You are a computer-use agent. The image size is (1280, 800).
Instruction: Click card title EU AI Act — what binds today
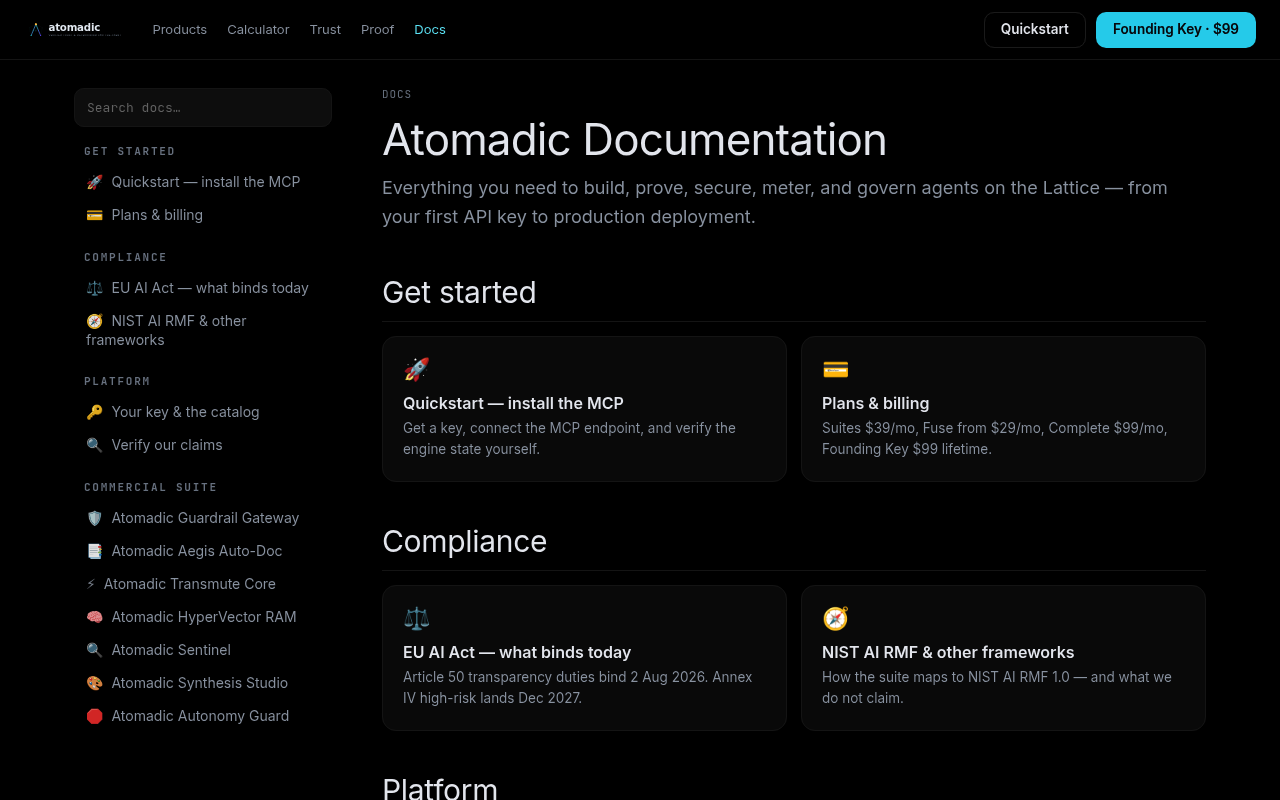coord(517,652)
